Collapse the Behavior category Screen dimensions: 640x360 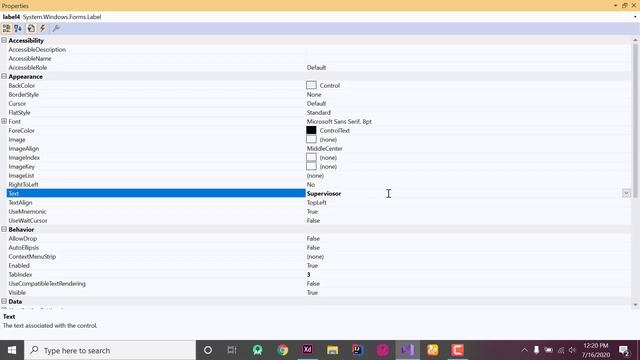4,229
